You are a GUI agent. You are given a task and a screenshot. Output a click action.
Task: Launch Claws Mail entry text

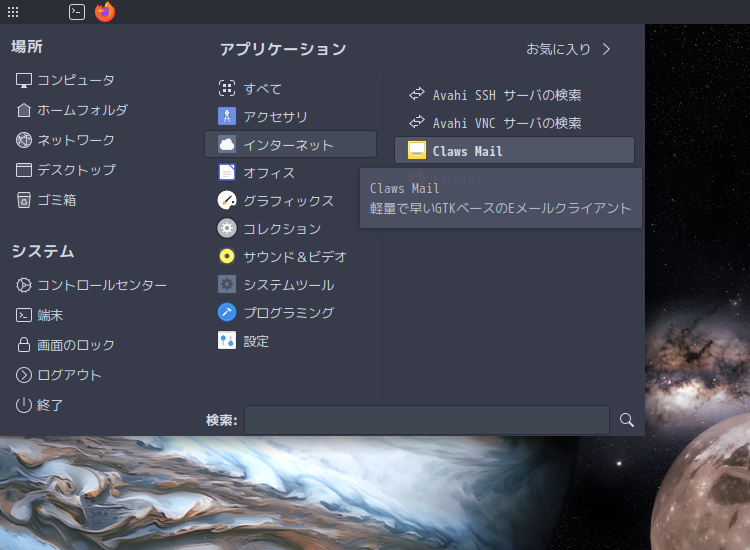click(x=468, y=151)
